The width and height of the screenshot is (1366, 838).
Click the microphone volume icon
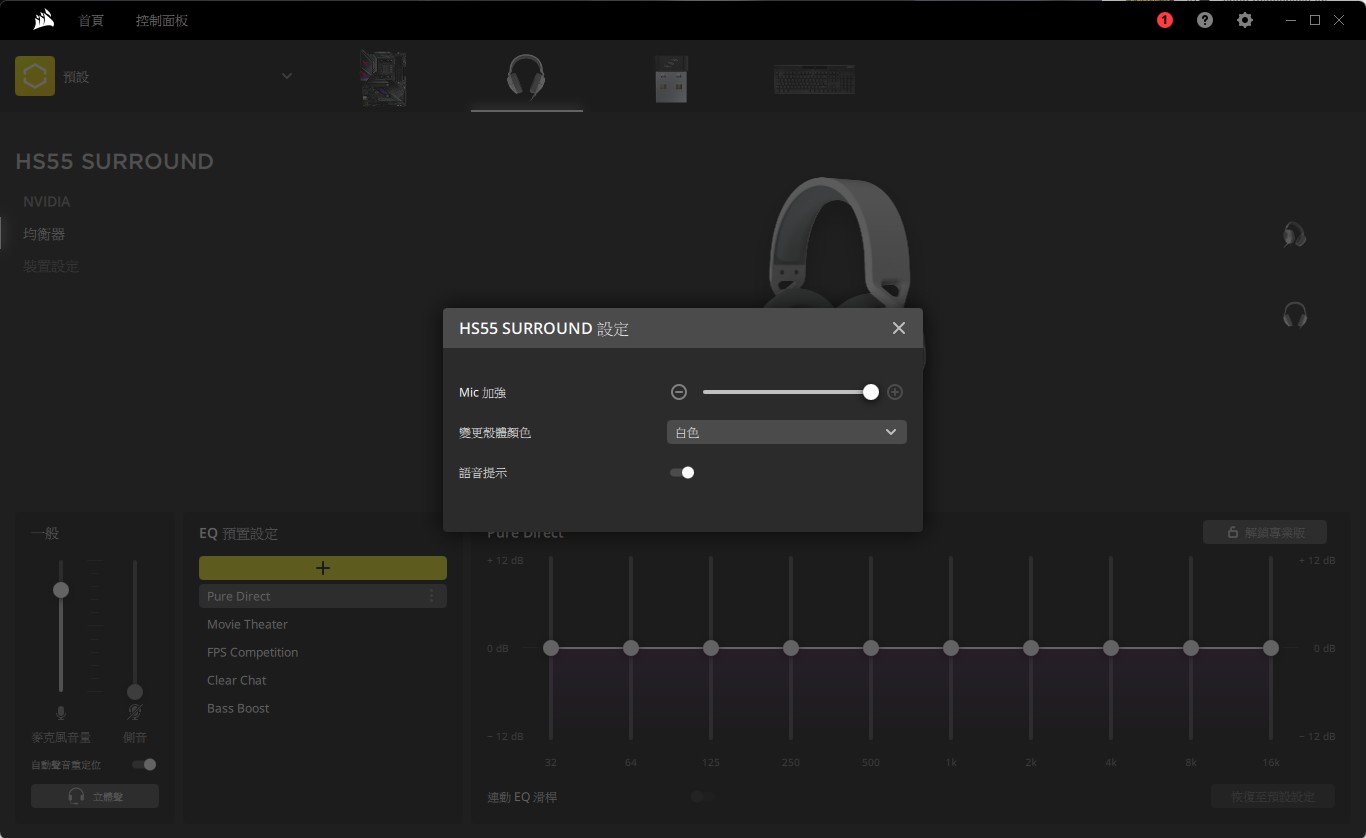[x=61, y=713]
